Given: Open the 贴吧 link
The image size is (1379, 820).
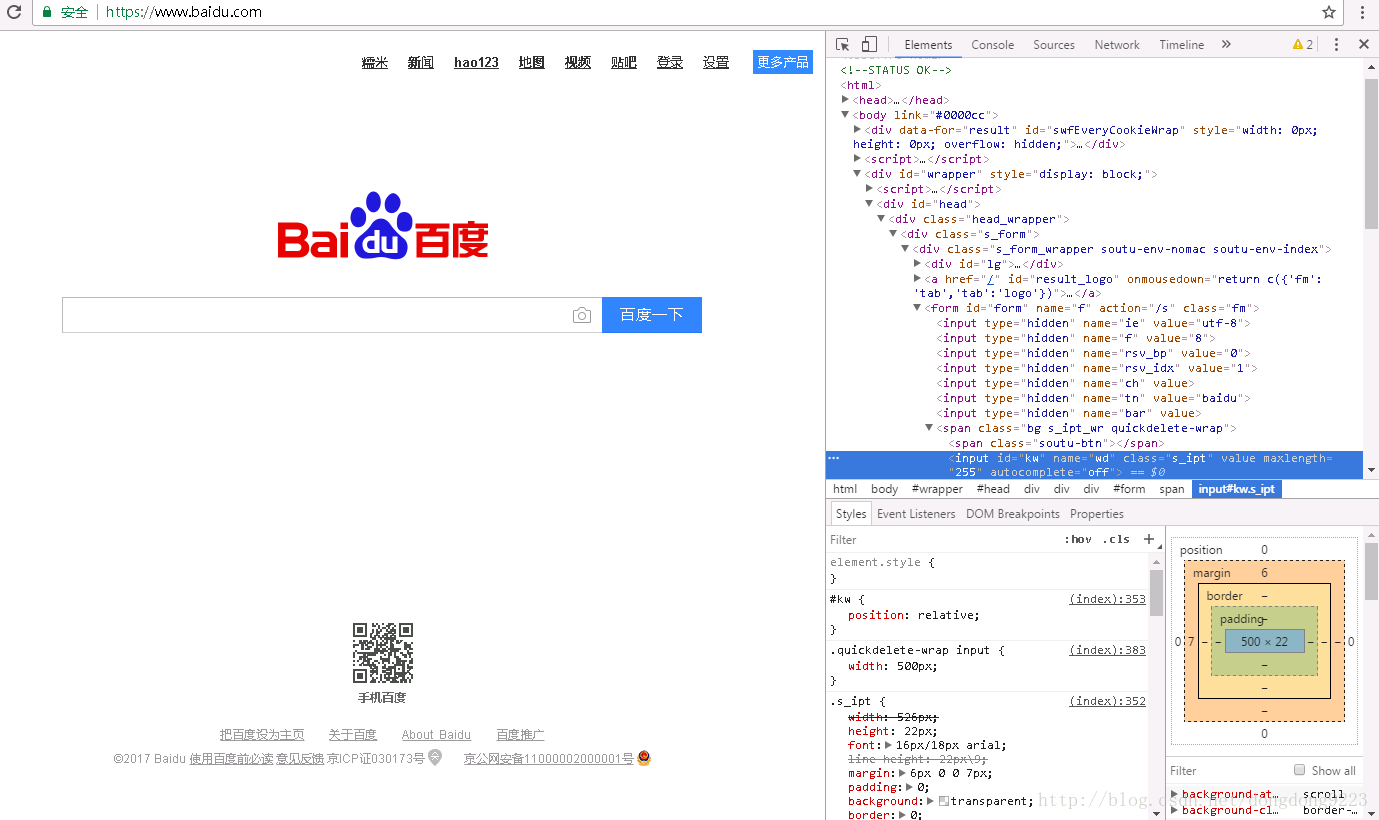Looking at the screenshot, I should tap(624, 62).
